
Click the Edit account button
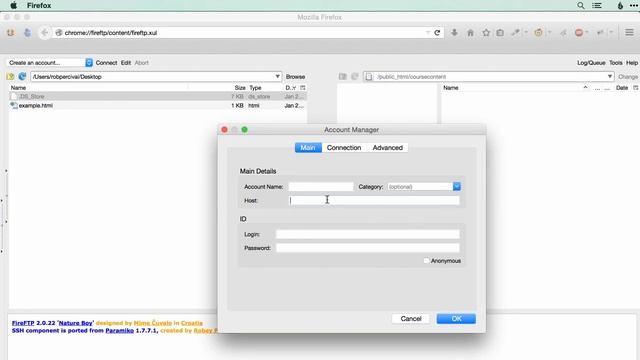126,63
